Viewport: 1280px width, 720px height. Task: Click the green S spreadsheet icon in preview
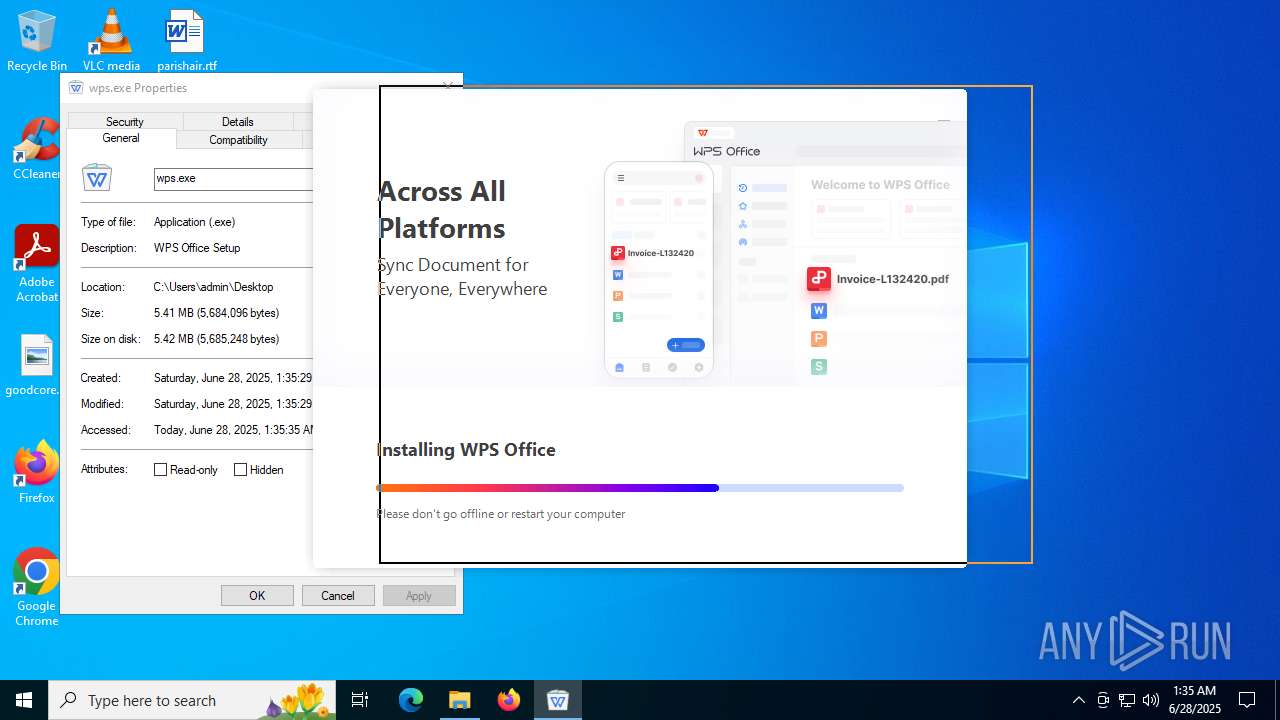point(819,367)
